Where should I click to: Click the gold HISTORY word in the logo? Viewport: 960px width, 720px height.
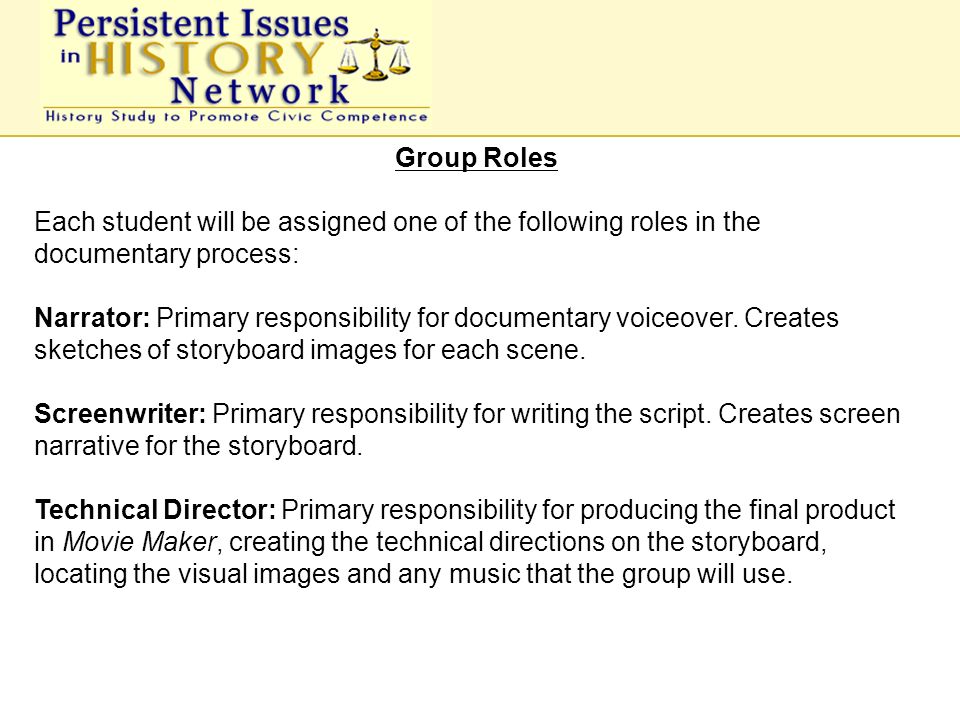click(205, 59)
